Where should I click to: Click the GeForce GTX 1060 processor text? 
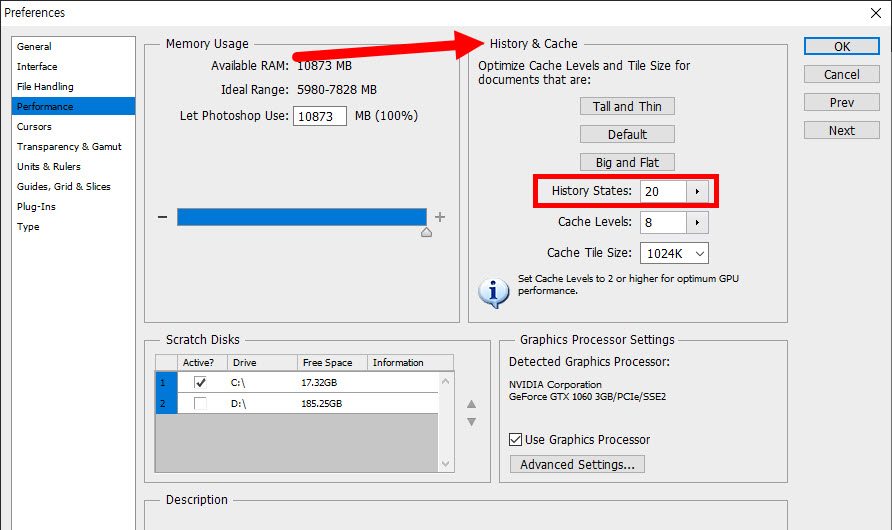[x=587, y=397]
